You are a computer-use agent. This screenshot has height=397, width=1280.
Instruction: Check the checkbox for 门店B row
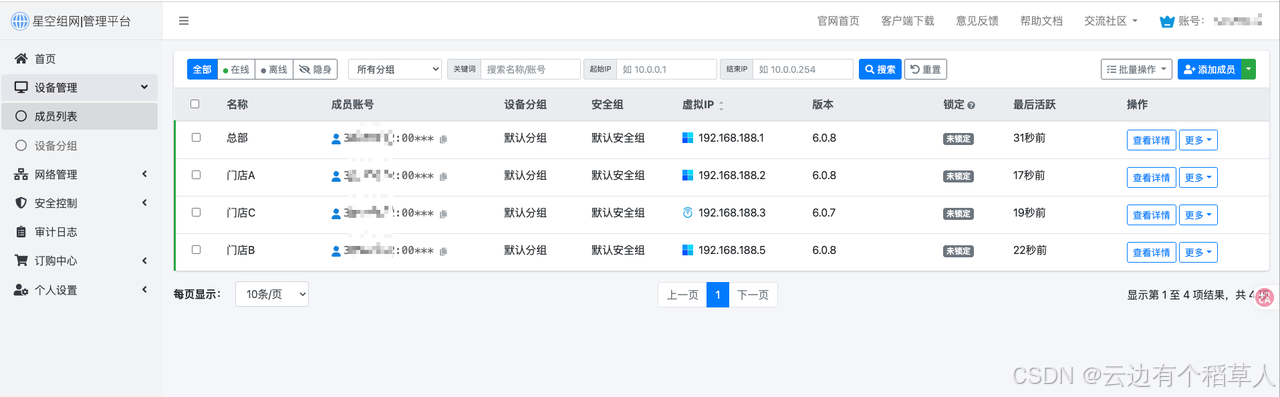point(196,249)
